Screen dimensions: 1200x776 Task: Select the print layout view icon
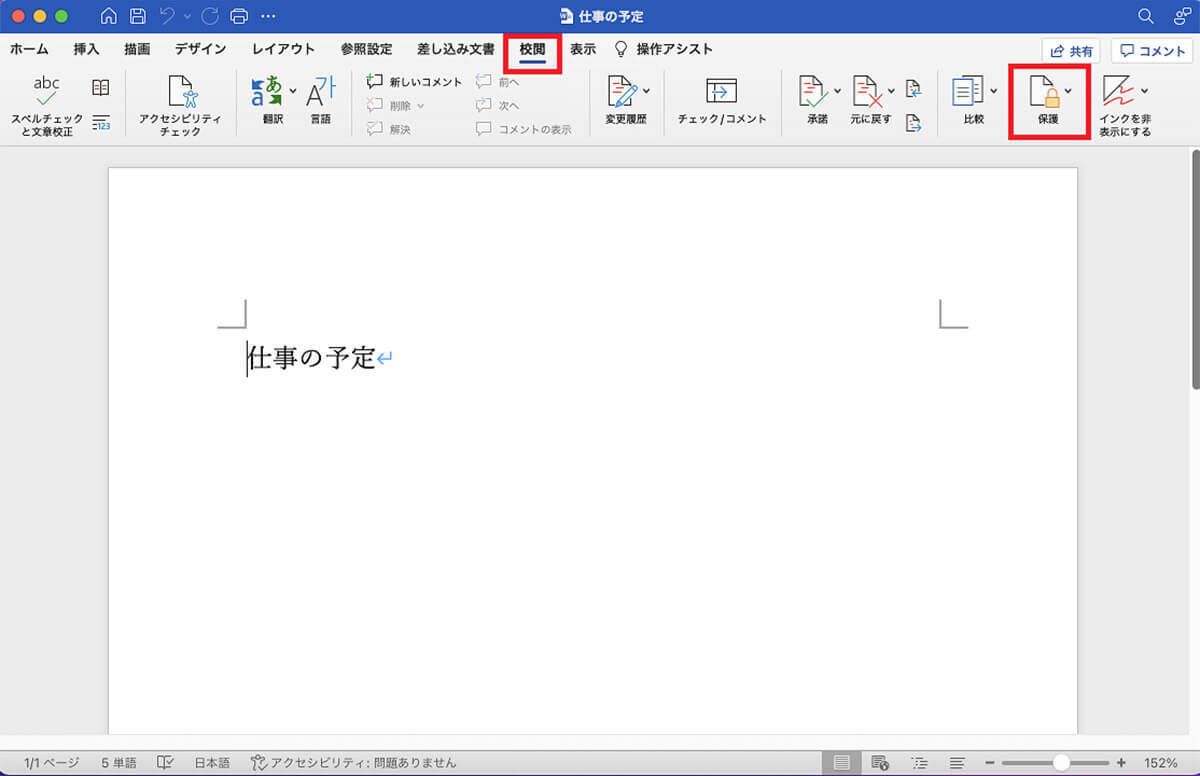tap(843, 762)
